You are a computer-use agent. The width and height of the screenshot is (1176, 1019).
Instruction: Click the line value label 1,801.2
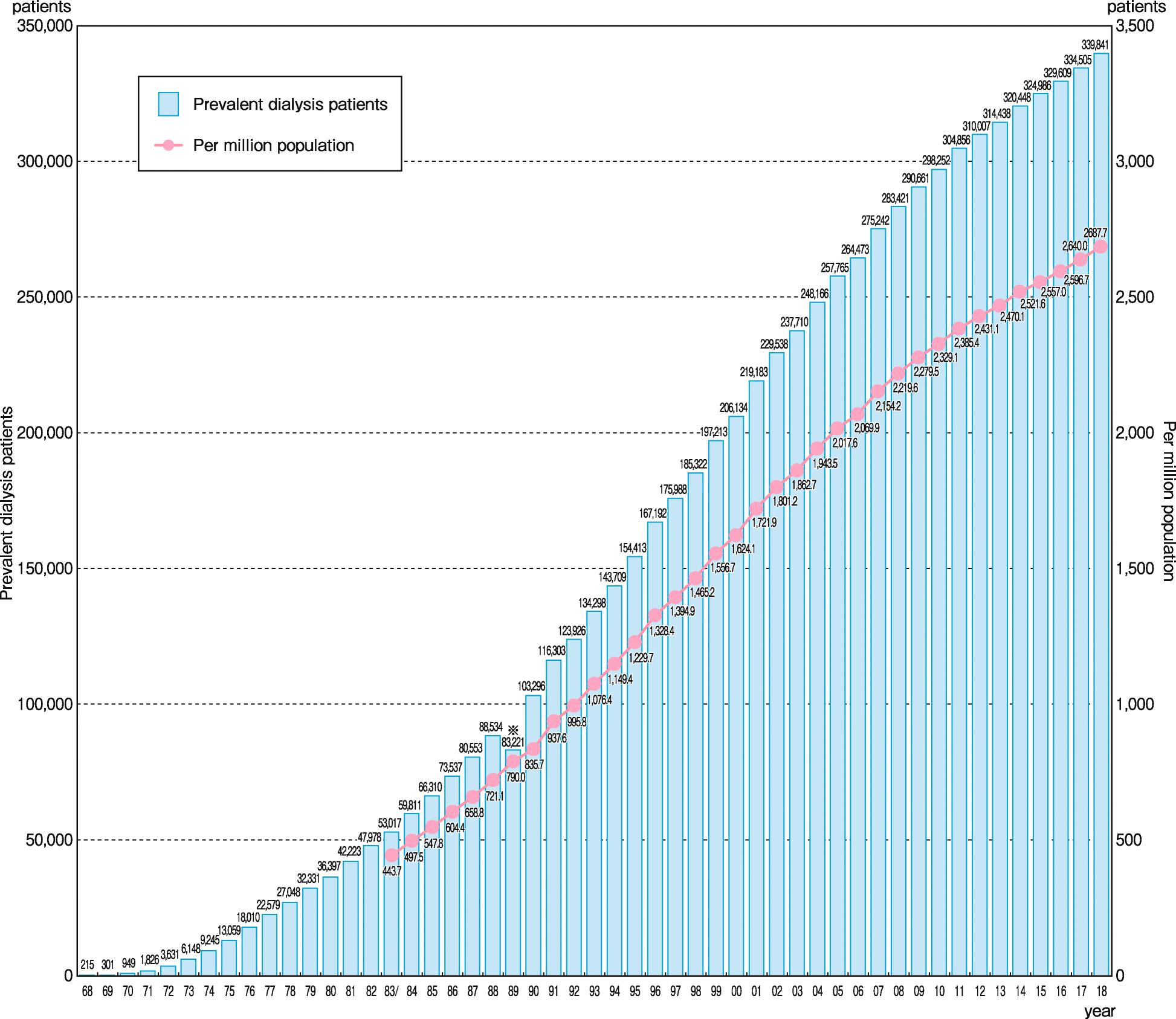784,501
